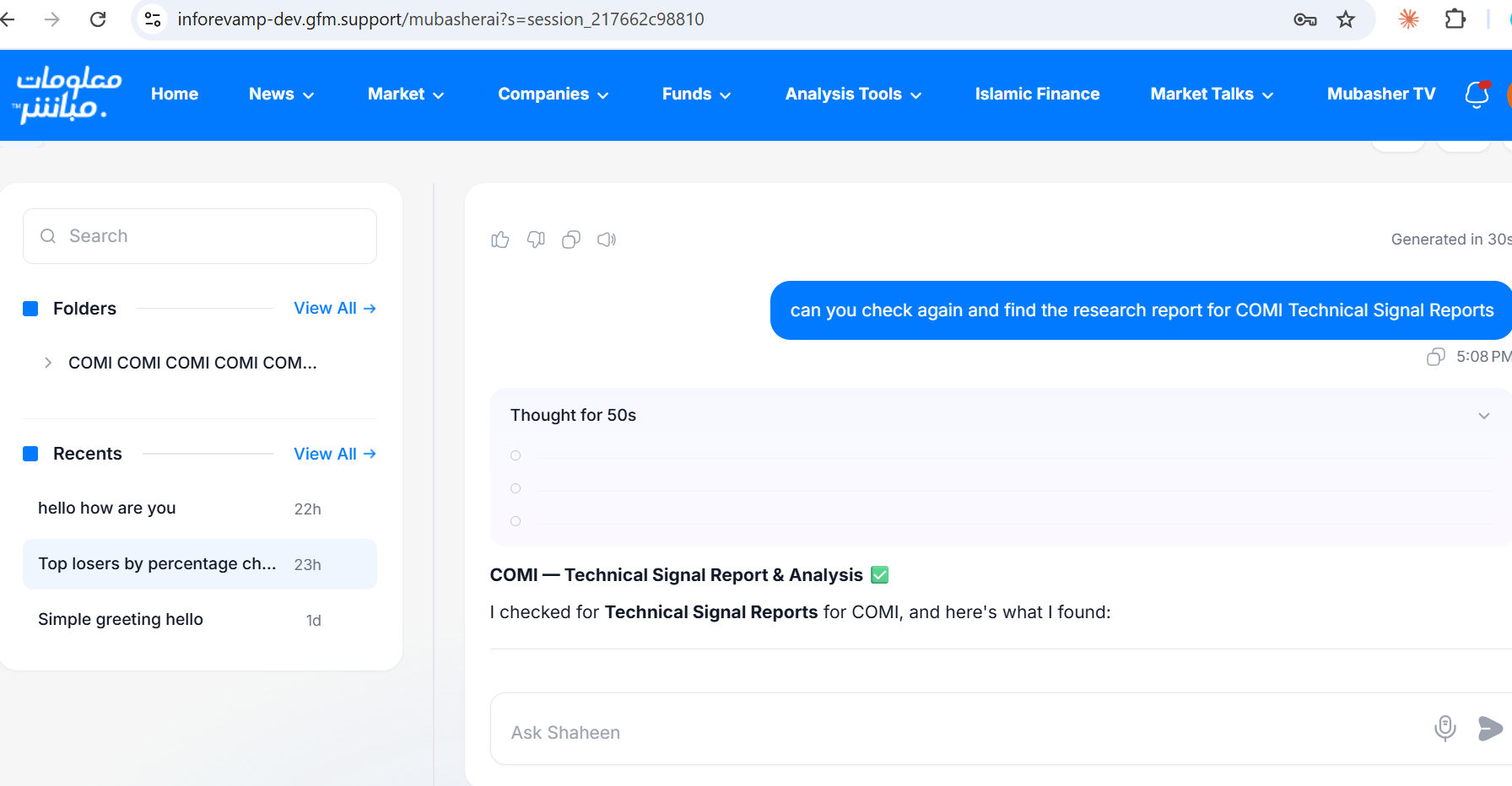Open the News dropdown menu

click(281, 94)
